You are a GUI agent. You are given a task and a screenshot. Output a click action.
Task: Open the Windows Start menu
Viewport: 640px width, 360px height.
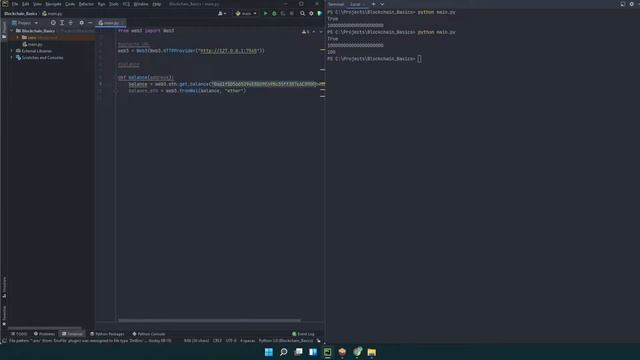click(269, 352)
